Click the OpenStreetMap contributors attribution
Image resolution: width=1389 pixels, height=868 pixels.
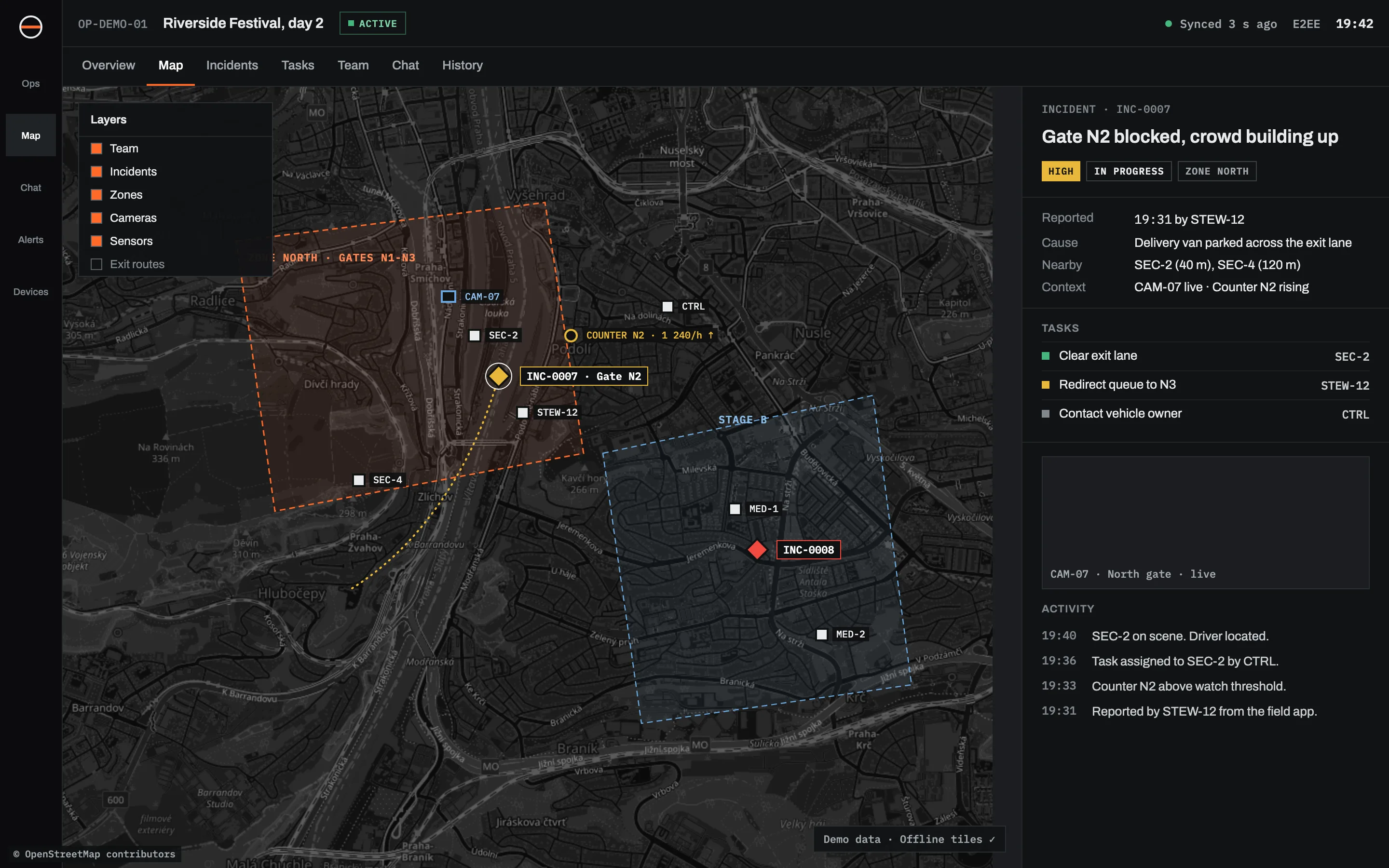(94, 854)
